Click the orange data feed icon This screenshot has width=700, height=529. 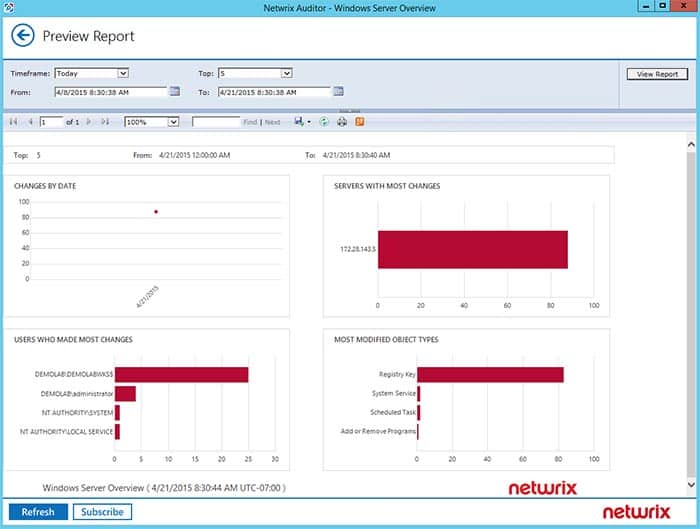coord(360,121)
